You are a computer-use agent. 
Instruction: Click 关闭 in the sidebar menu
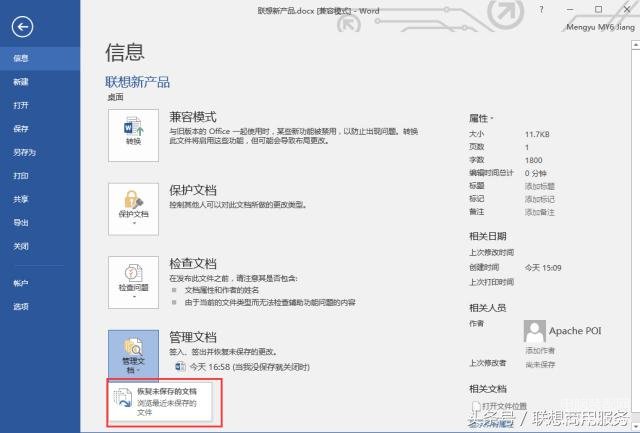[x=40, y=246]
